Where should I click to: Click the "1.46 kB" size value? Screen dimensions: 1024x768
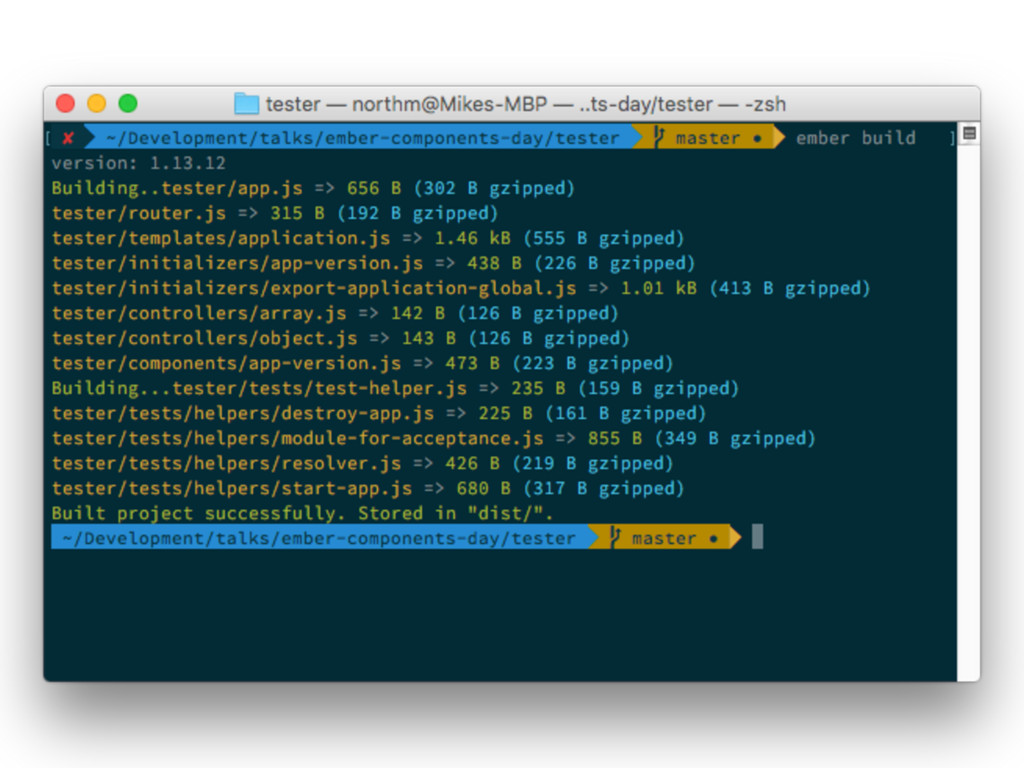472,238
